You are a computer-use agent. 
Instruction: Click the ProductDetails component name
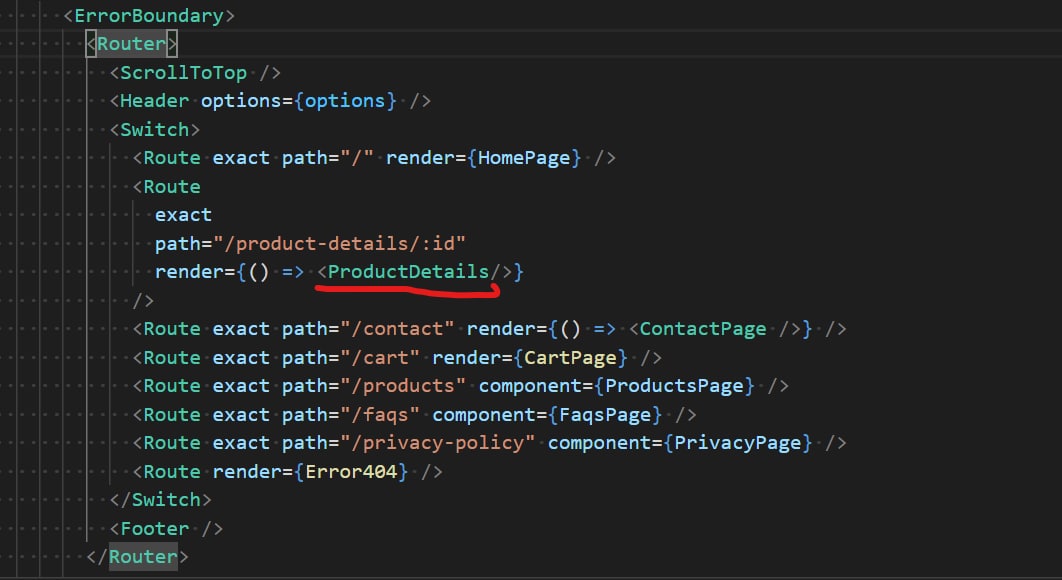408,272
